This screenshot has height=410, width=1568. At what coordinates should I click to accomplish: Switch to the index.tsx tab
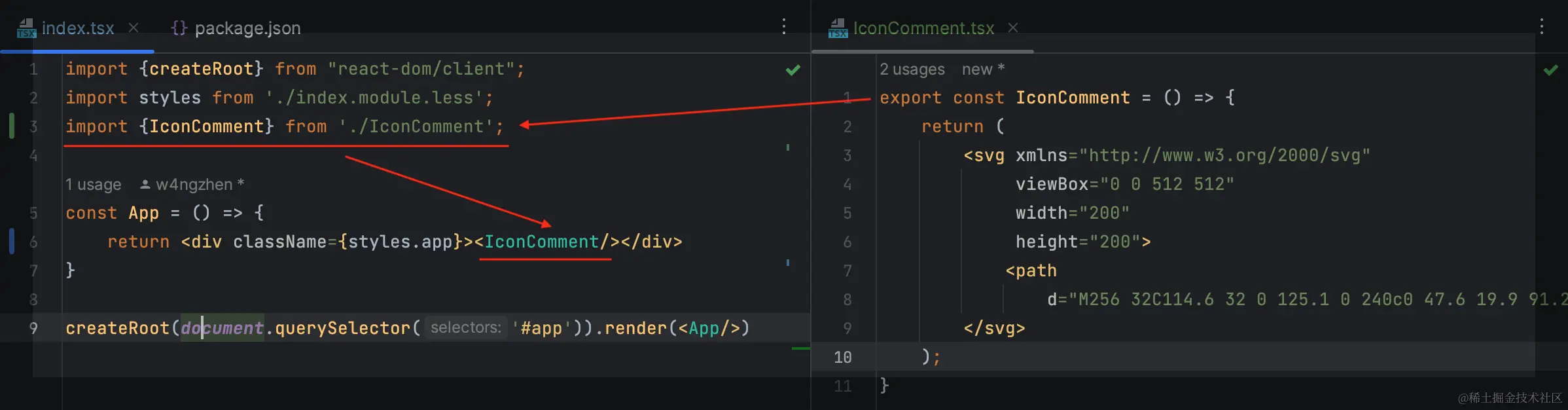[x=78, y=28]
